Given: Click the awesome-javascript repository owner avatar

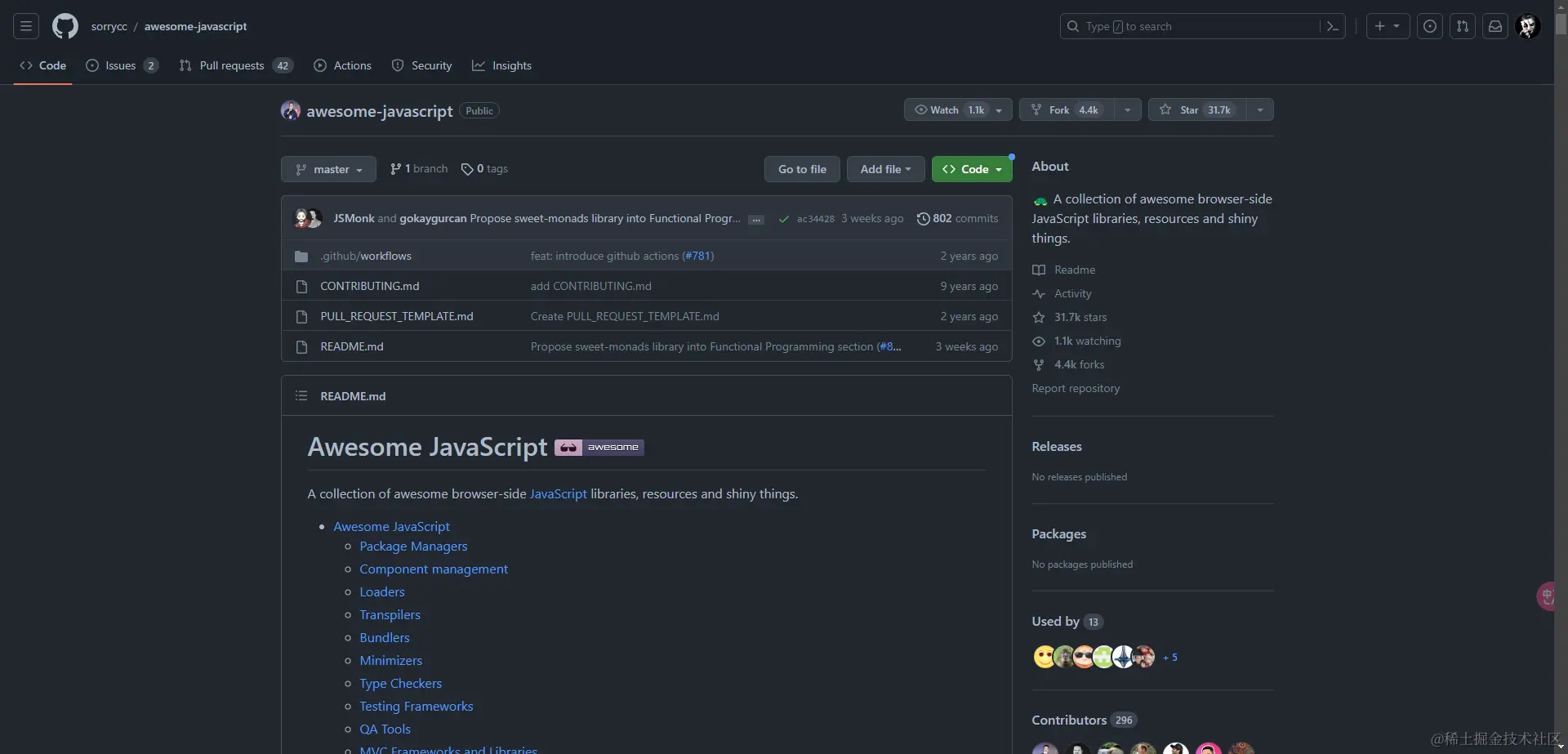Looking at the screenshot, I should [x=291, y=110].
